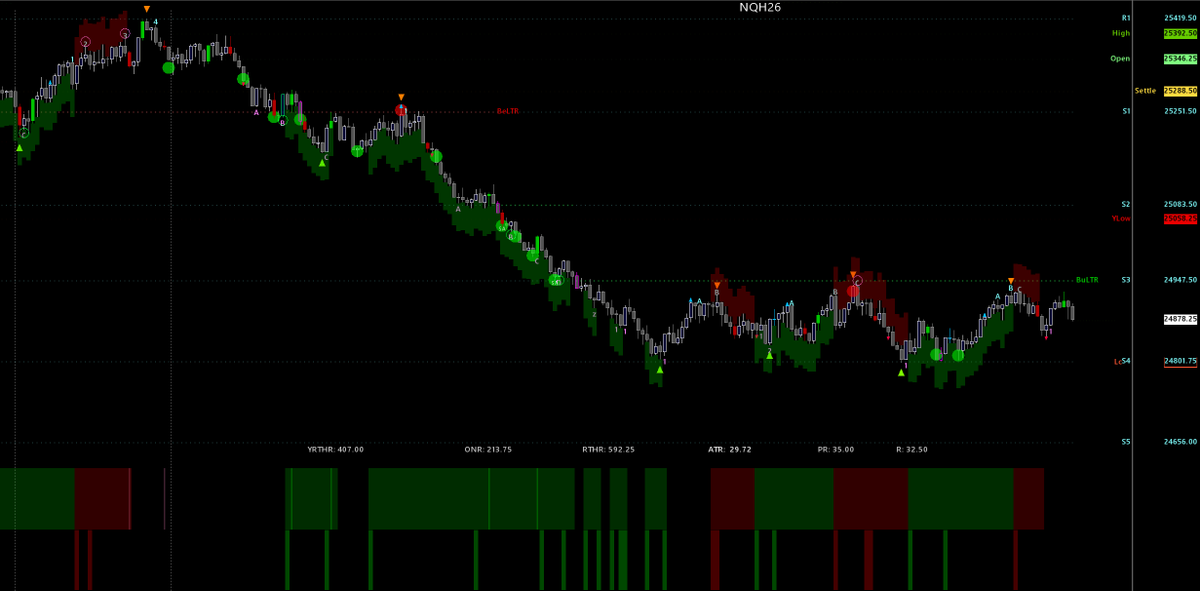Click the 25251.50 price value
Viewport: 1200px width, 591px height.
(1180, 111)
